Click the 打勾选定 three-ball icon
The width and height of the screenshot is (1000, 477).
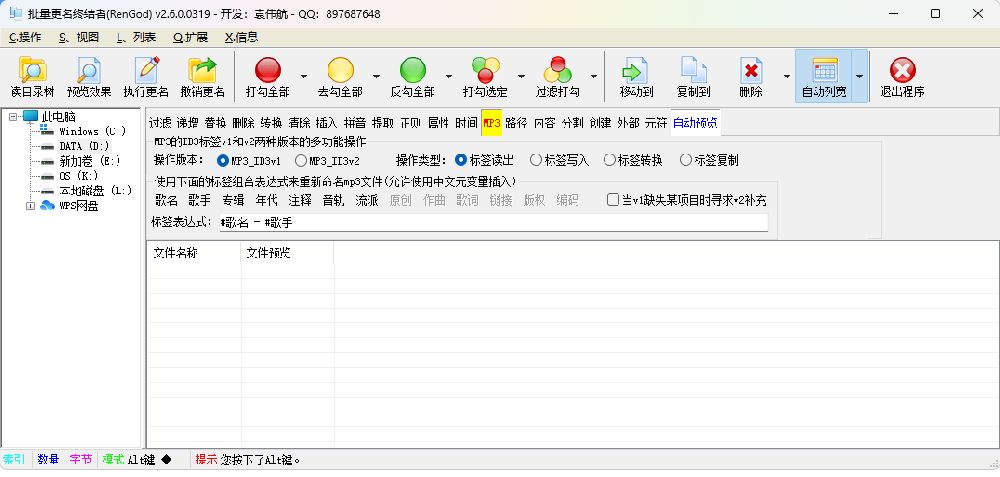click(x=485, y=70)
